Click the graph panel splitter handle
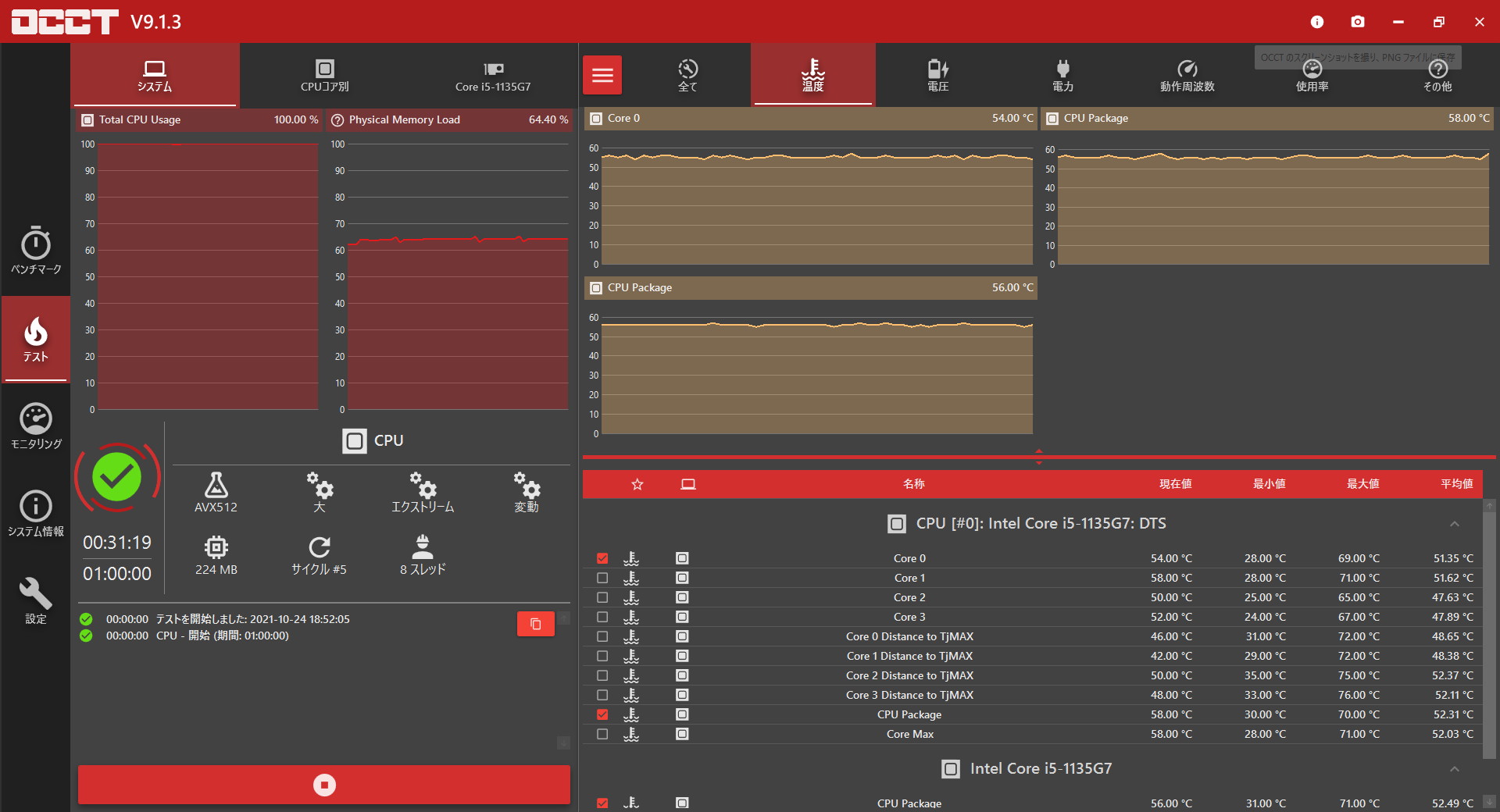The image size is (1500, 812). coord(1039,457)
